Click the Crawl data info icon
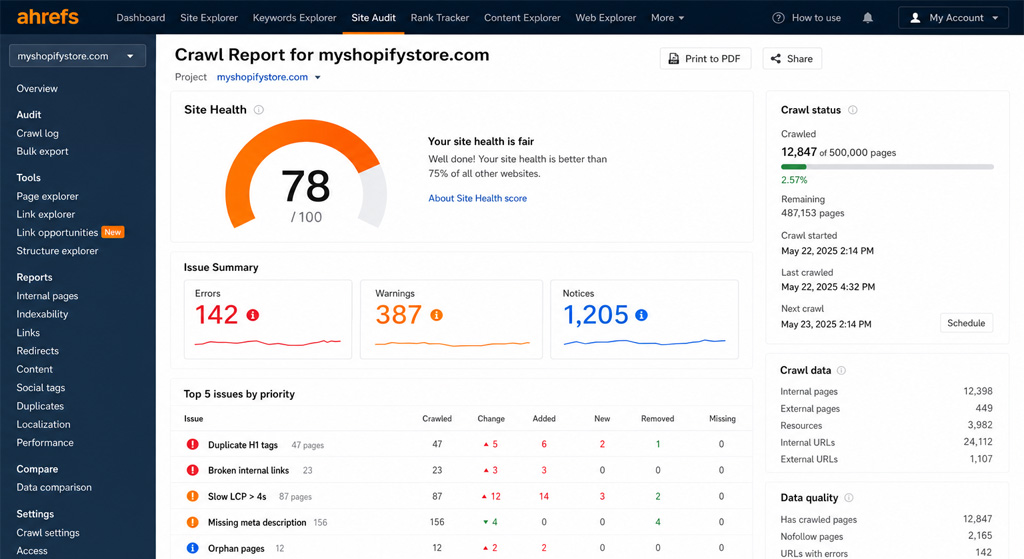The height and width of the screenshot is (559, 1024). point(841,370)
